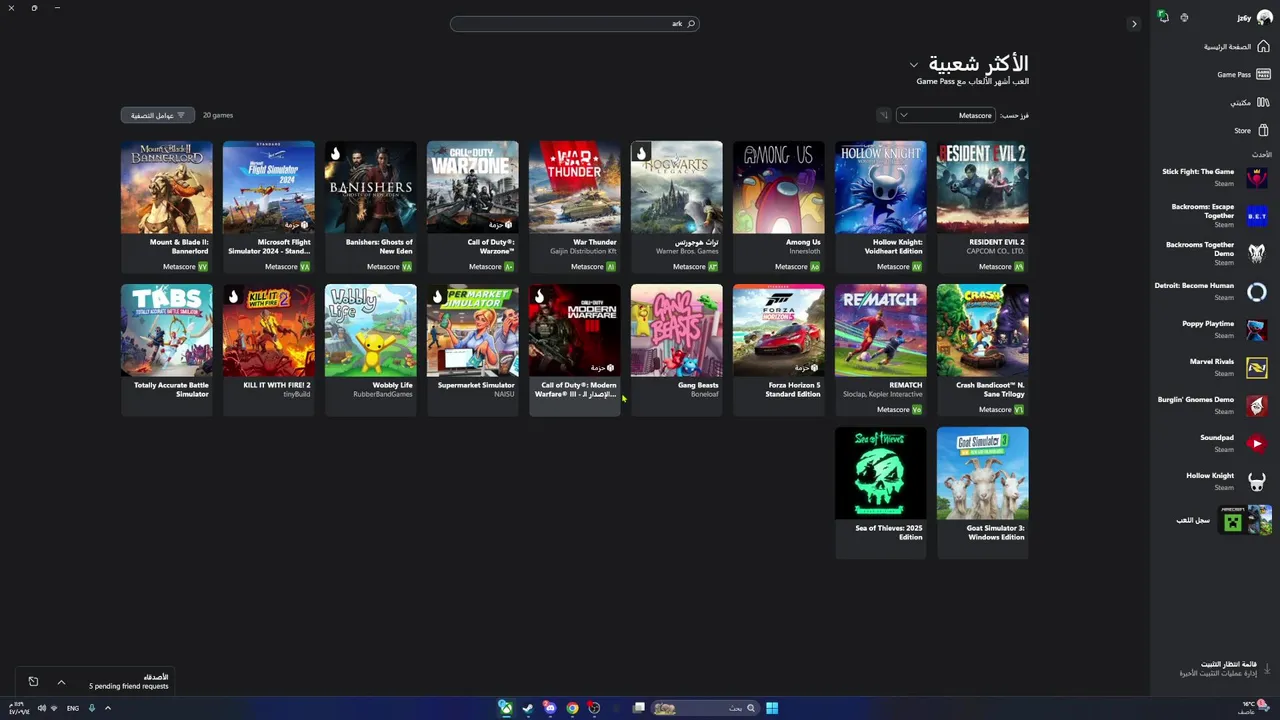The image size is (1280, 720).
Task: Open the filters (عوامل التصفية) button
Action: [x=158, y=115]
